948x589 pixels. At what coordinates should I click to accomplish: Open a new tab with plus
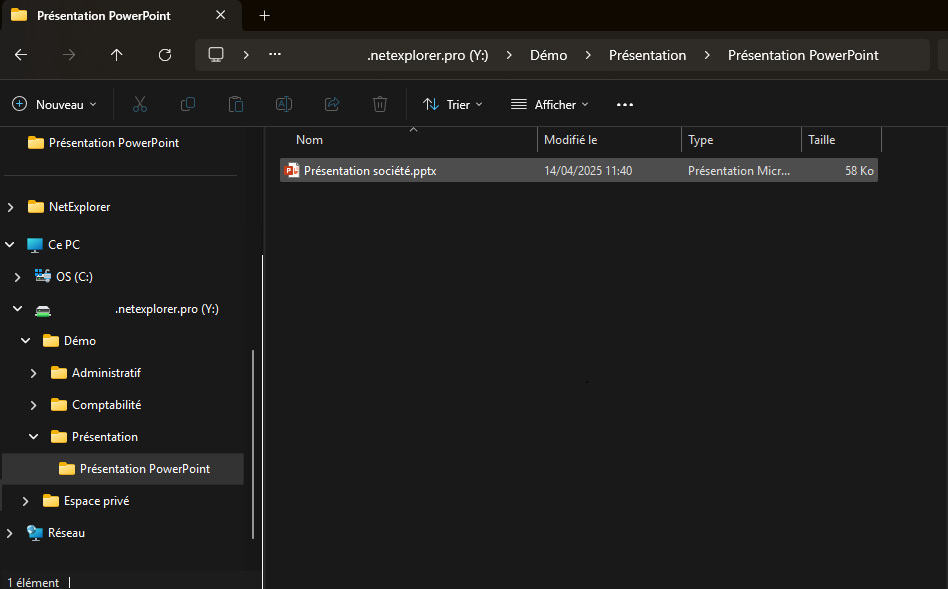264,16
